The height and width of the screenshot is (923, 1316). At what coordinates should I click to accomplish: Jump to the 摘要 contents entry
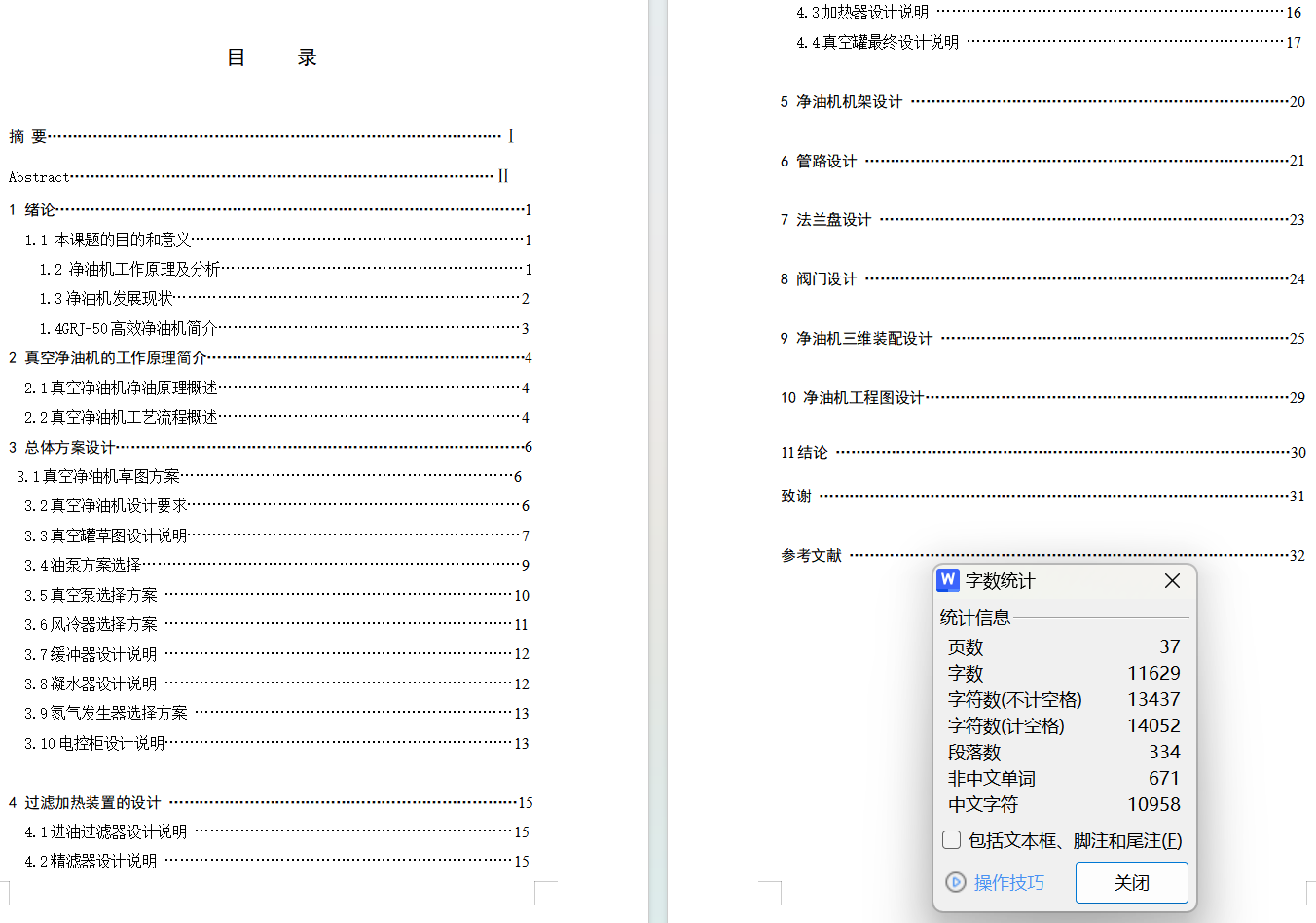pos(28,137)
